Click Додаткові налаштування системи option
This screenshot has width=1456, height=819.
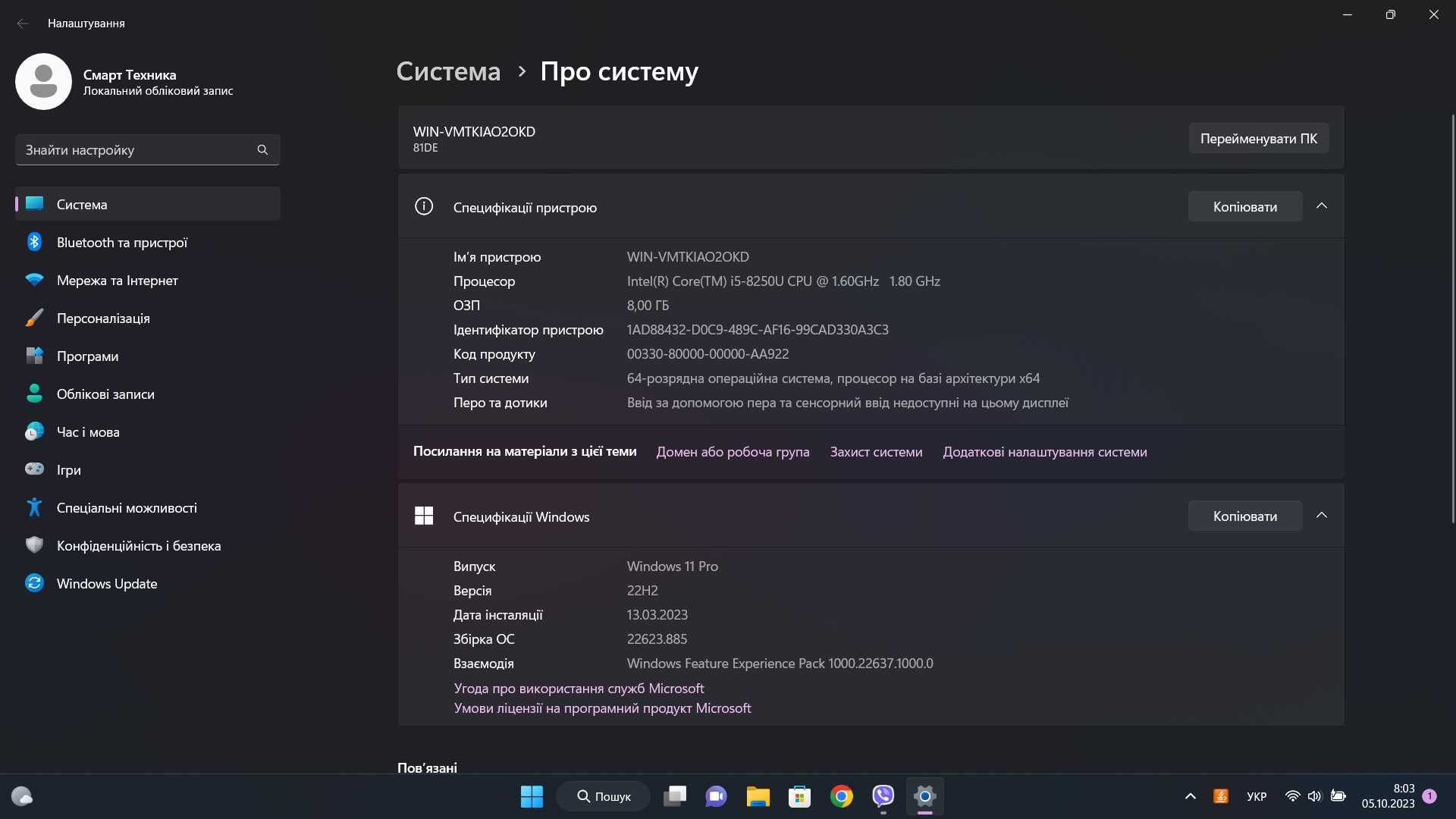coord(1044,452)
